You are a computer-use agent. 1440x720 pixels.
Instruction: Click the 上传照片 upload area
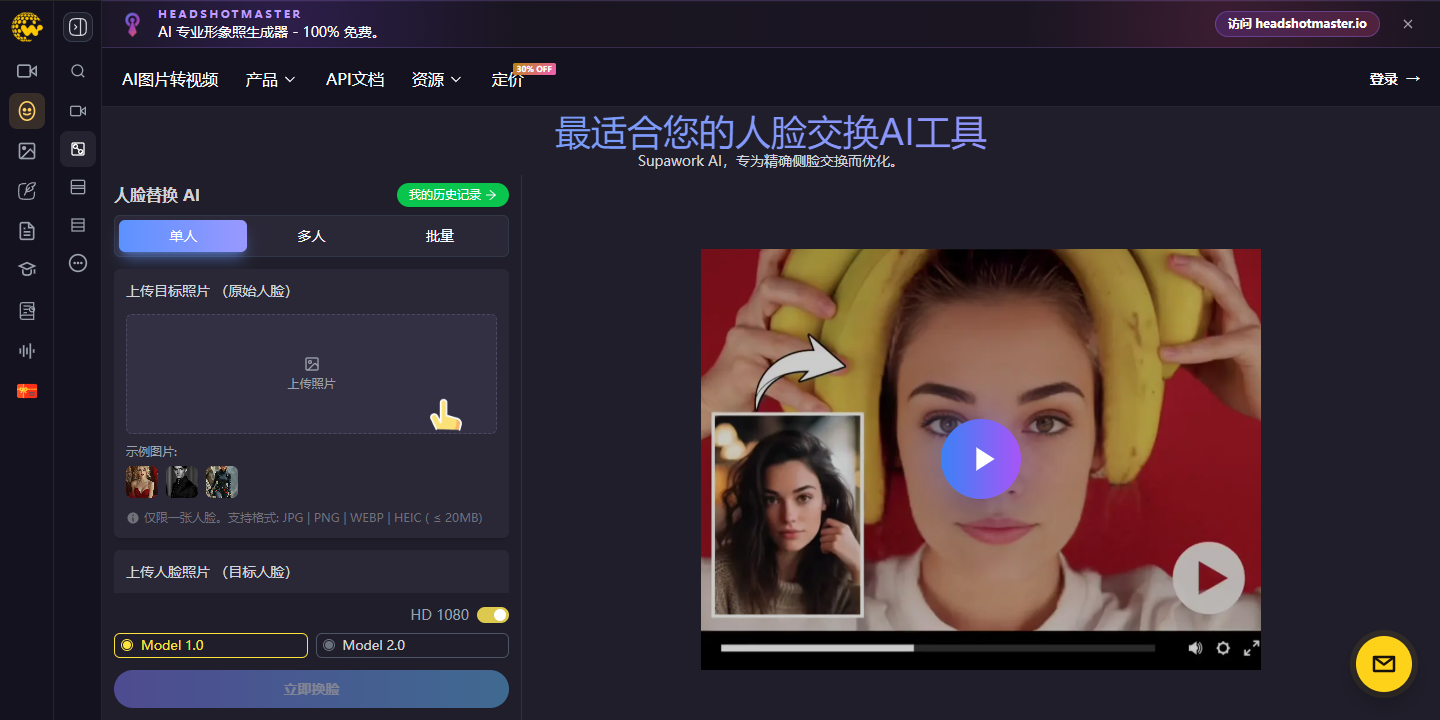click(311, 374)
